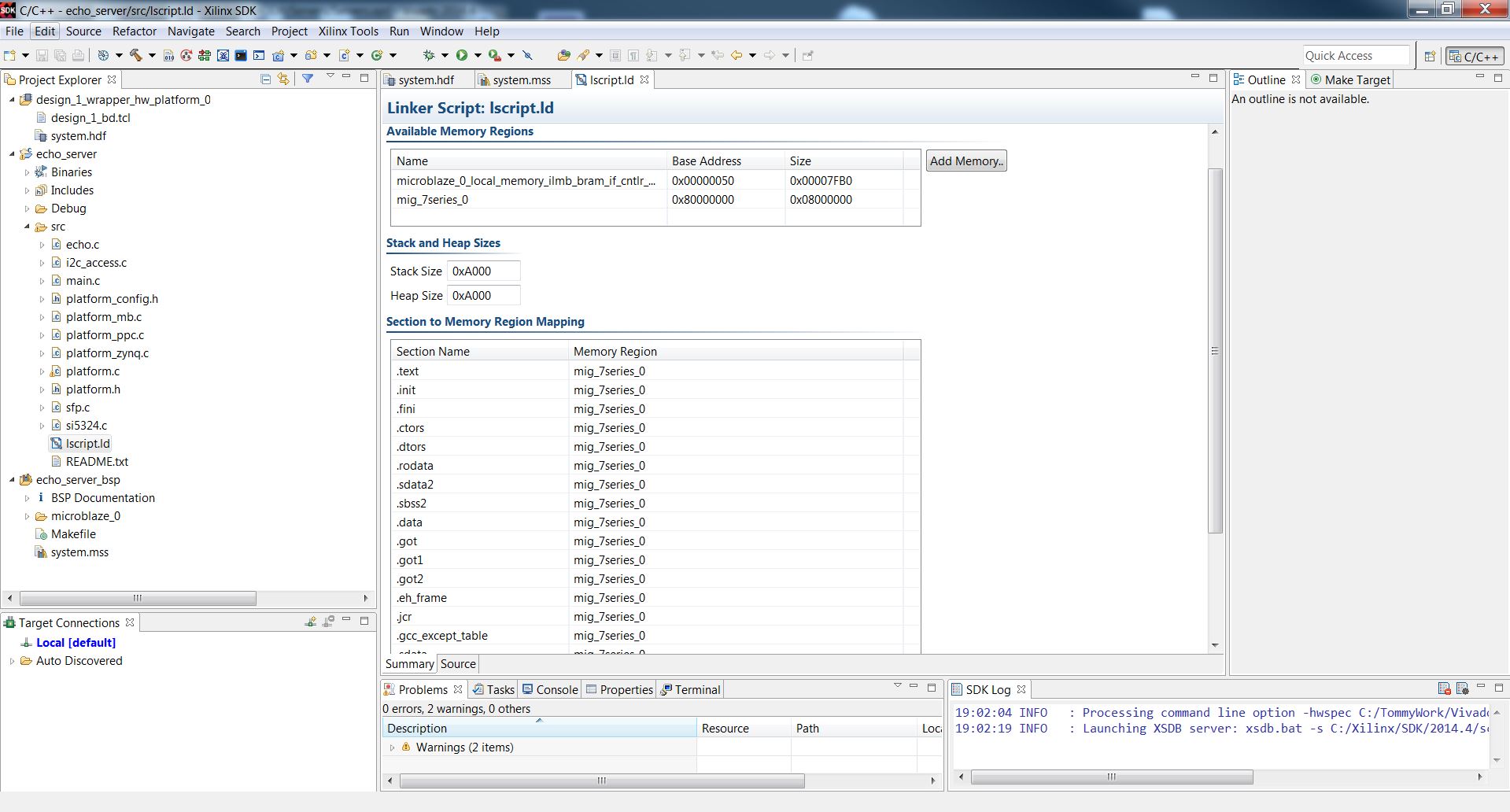Click the linker script editor vertical scrollbar

1215,351
